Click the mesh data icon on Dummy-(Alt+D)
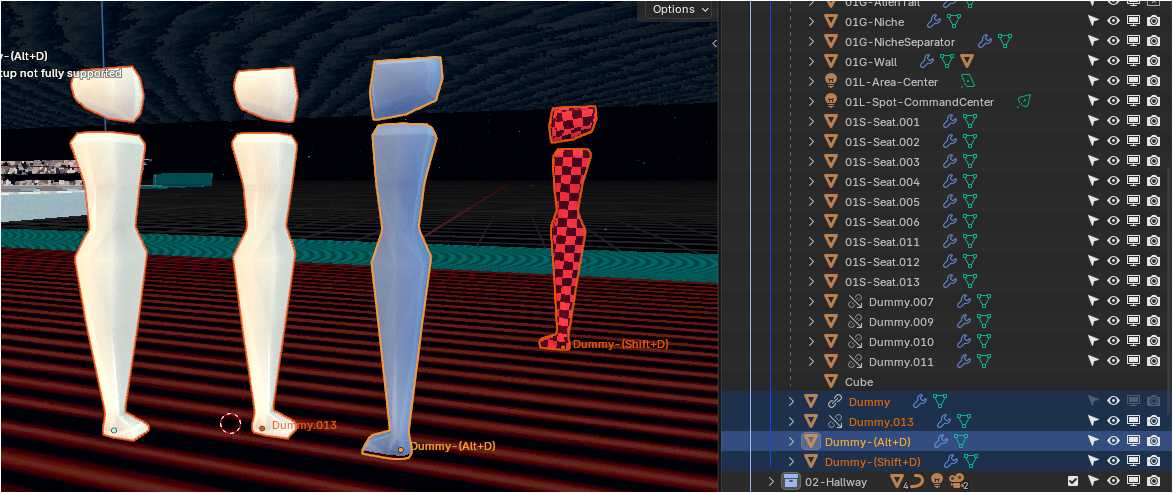This screenshot has width=1173, height=493. pyautogui.click(x=961, y=441)
